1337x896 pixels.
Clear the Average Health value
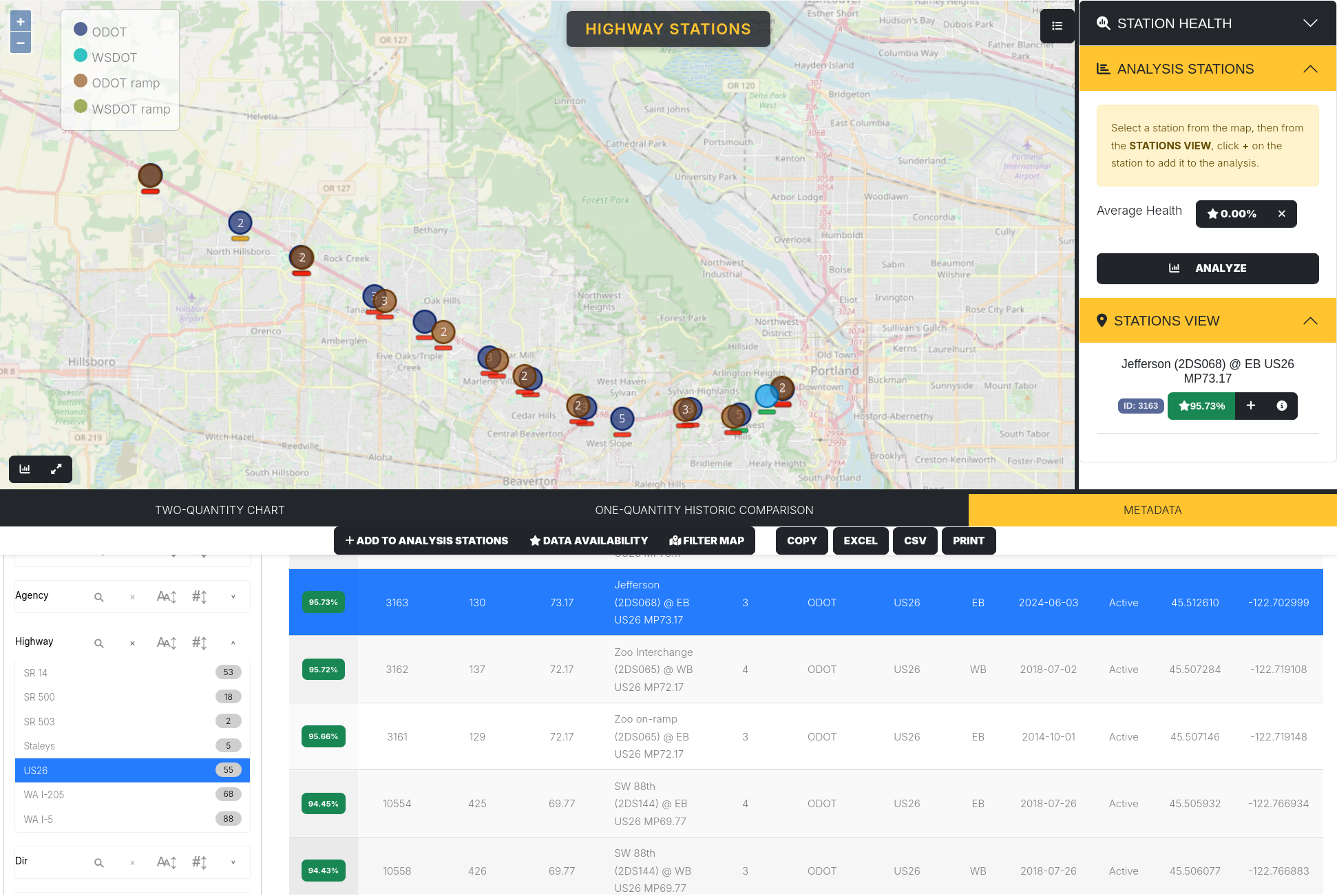(x=1282, y=214)
